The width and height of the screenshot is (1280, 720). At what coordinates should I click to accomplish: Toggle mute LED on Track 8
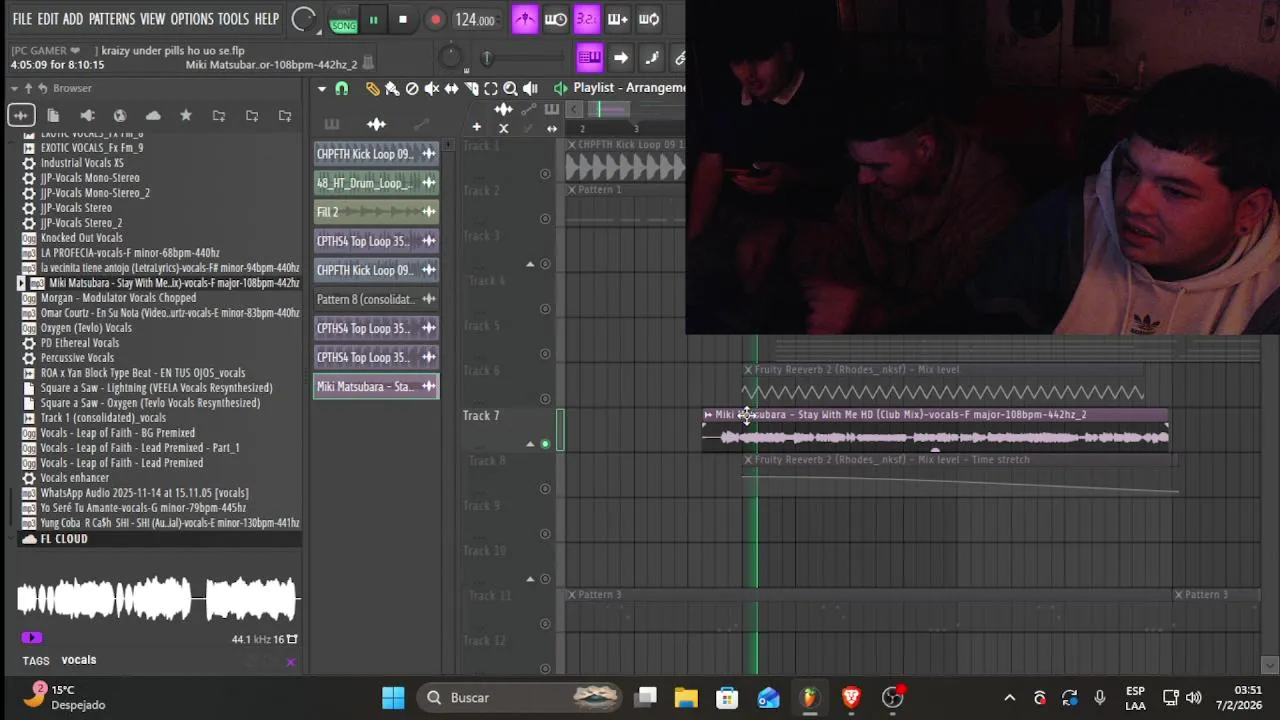[545, 489]
